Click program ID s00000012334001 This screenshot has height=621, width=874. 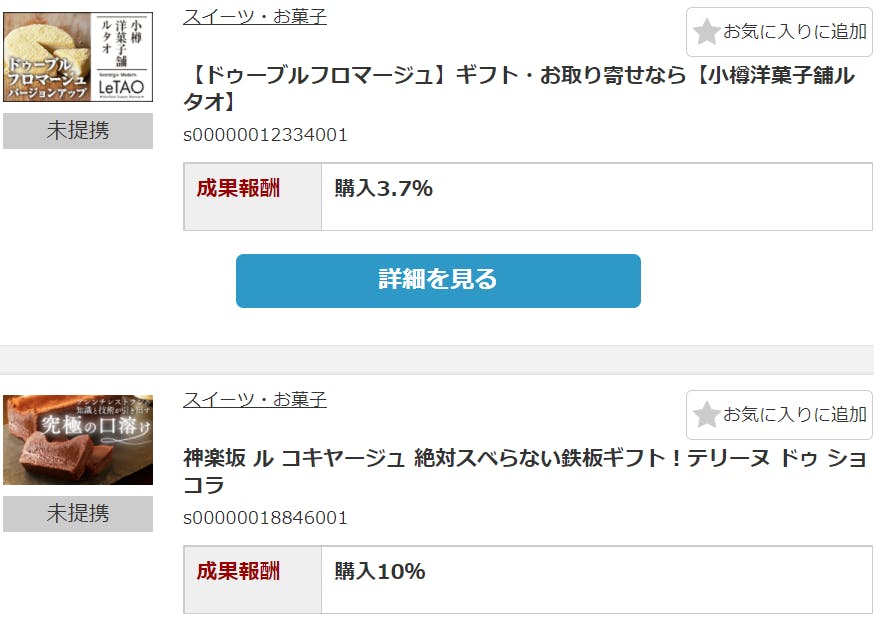[265, 135]
